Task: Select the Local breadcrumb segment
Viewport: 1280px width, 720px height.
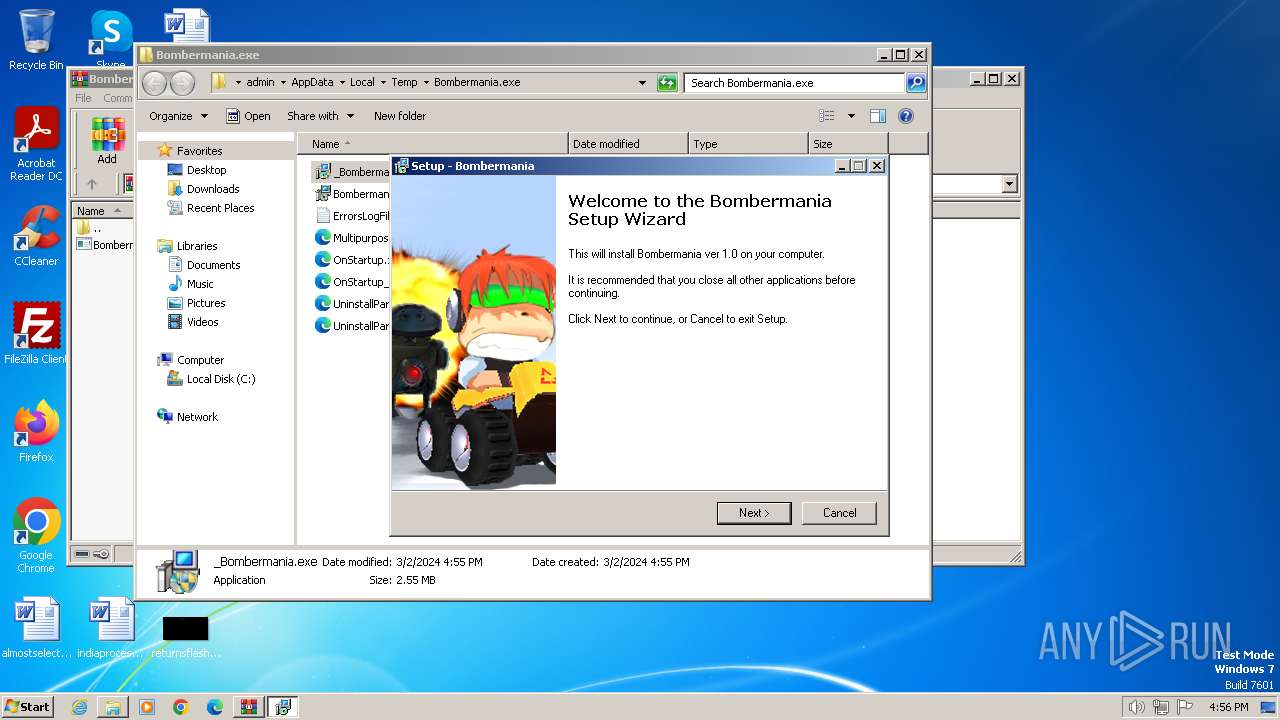Action: click(x=362, y=82)
